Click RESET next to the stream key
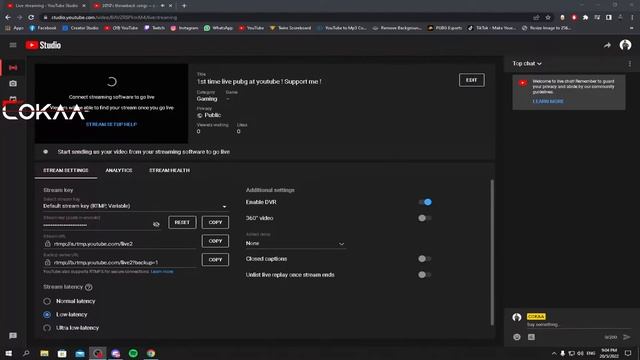Viewport: 640px width, 360px height. [182, 222]
